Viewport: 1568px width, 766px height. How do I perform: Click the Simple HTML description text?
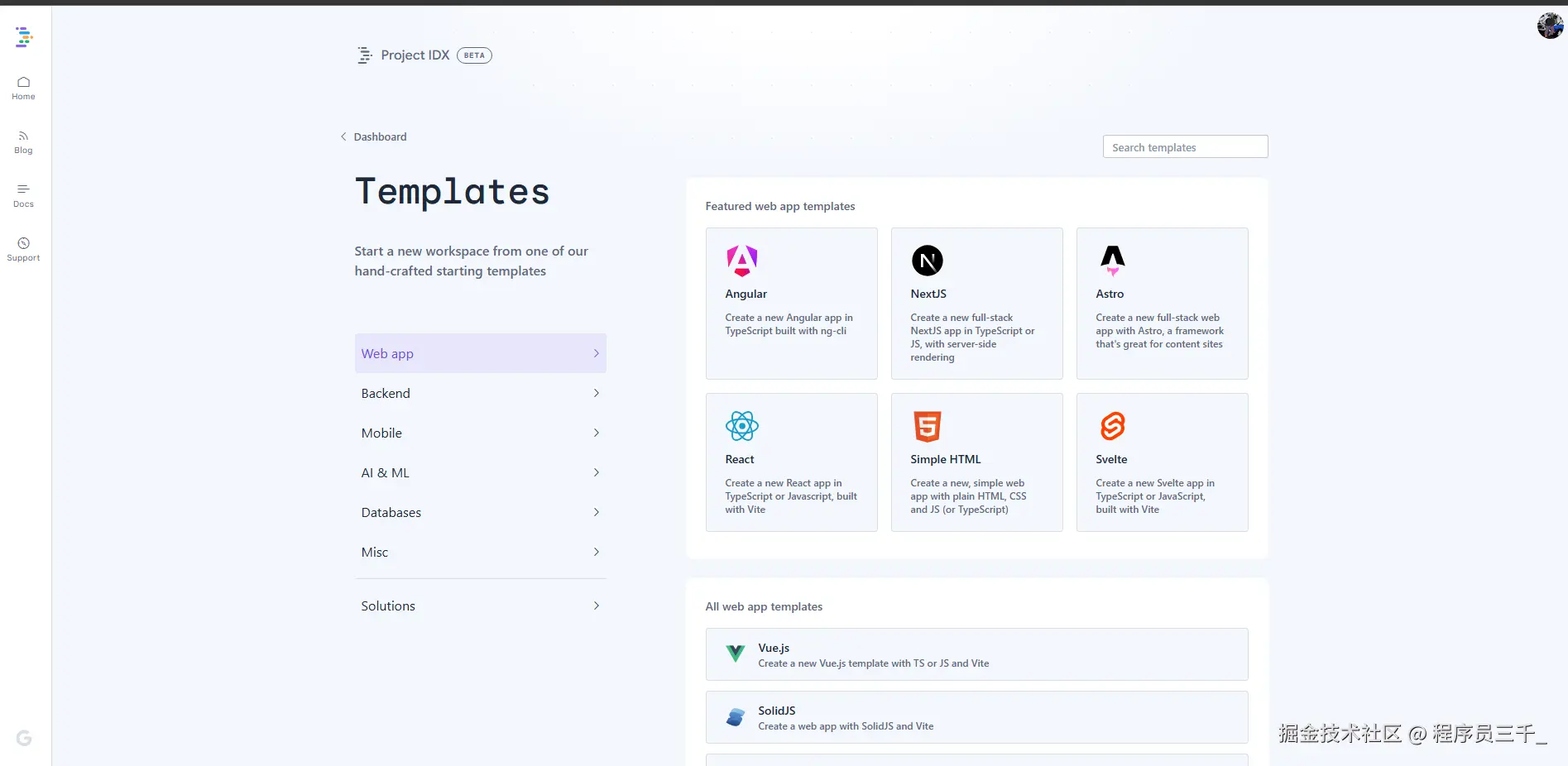point(968,496)
